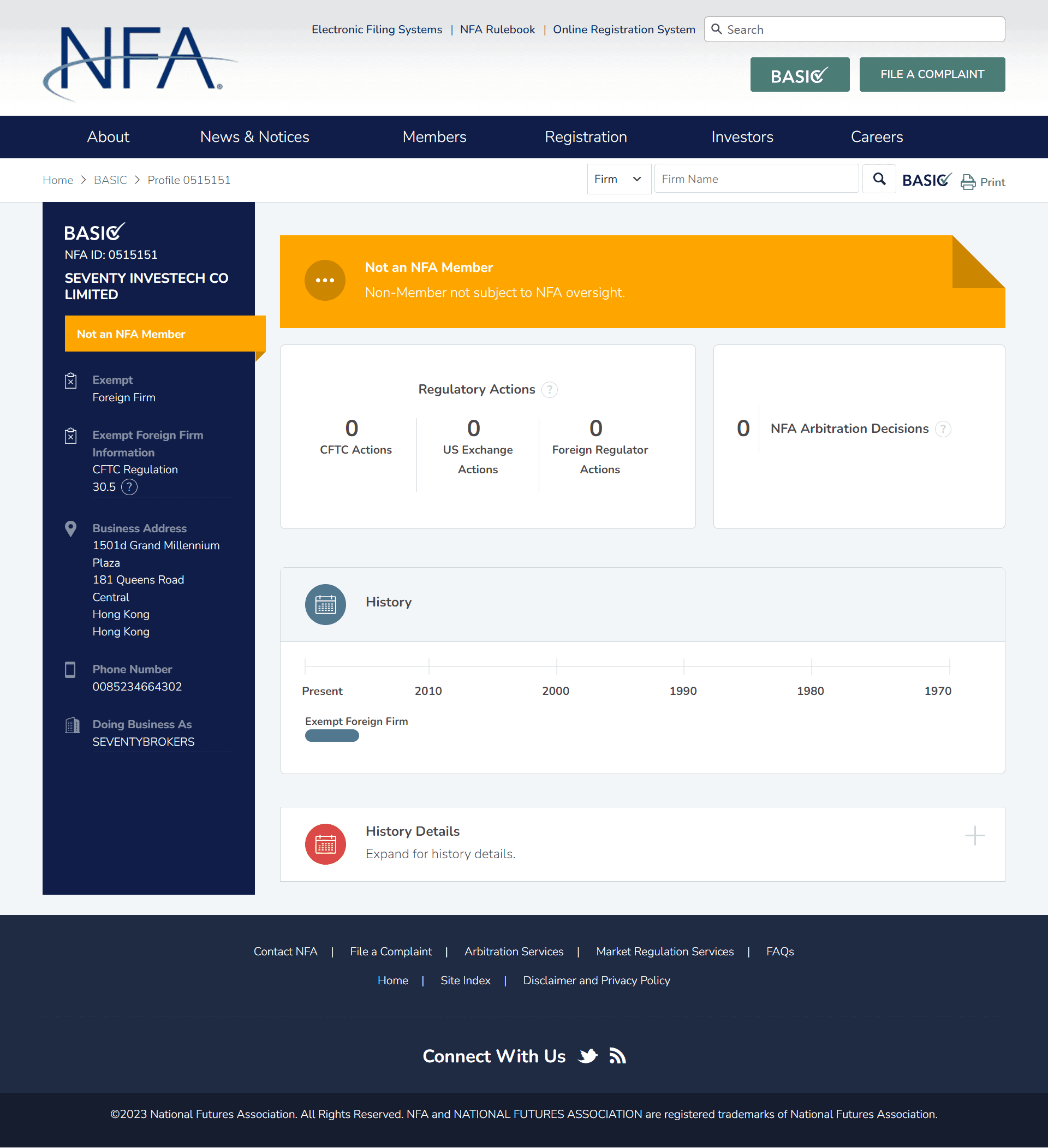Click the Electronic Filing Systems link

377,28
